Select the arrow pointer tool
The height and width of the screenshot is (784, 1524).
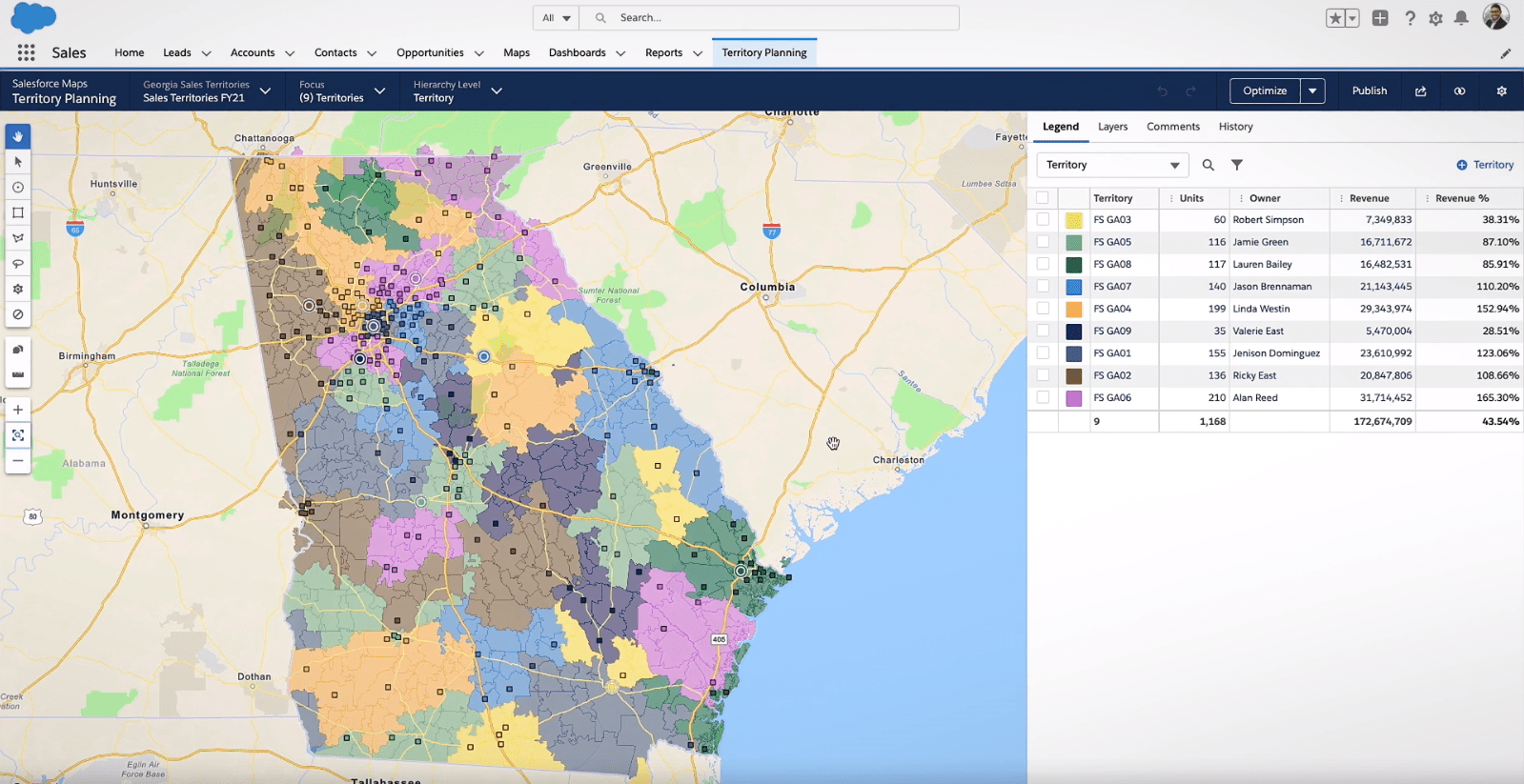[18, 162]
